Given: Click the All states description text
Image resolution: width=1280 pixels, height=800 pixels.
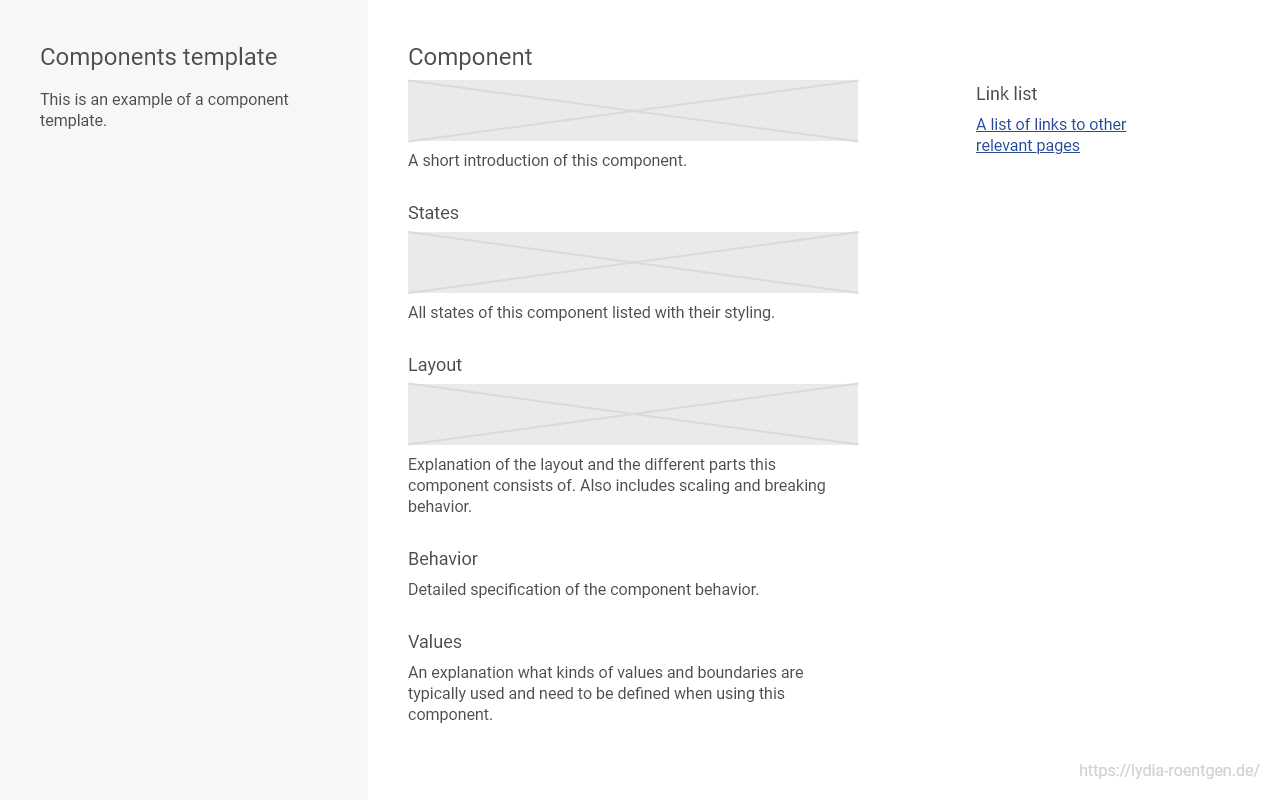Looking at the screenshot, I should [x=591, y=313].
